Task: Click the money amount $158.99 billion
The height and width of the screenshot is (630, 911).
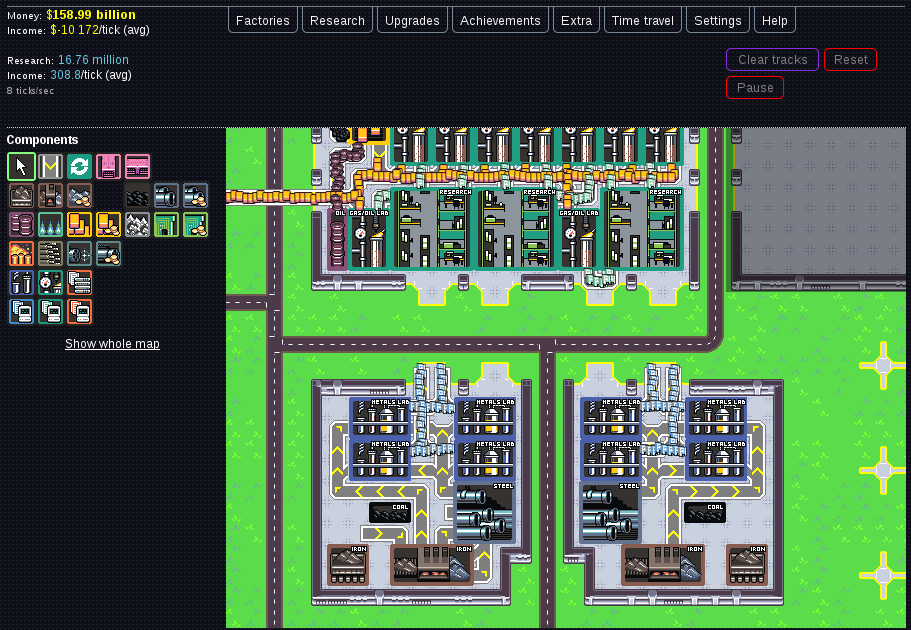Action: 91,15
